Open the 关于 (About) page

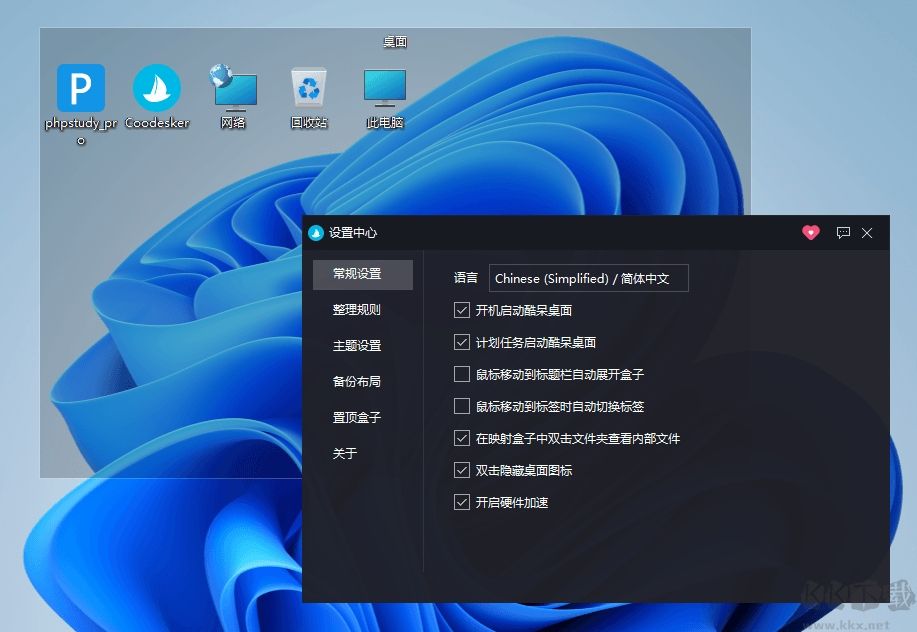coord(343,453)
